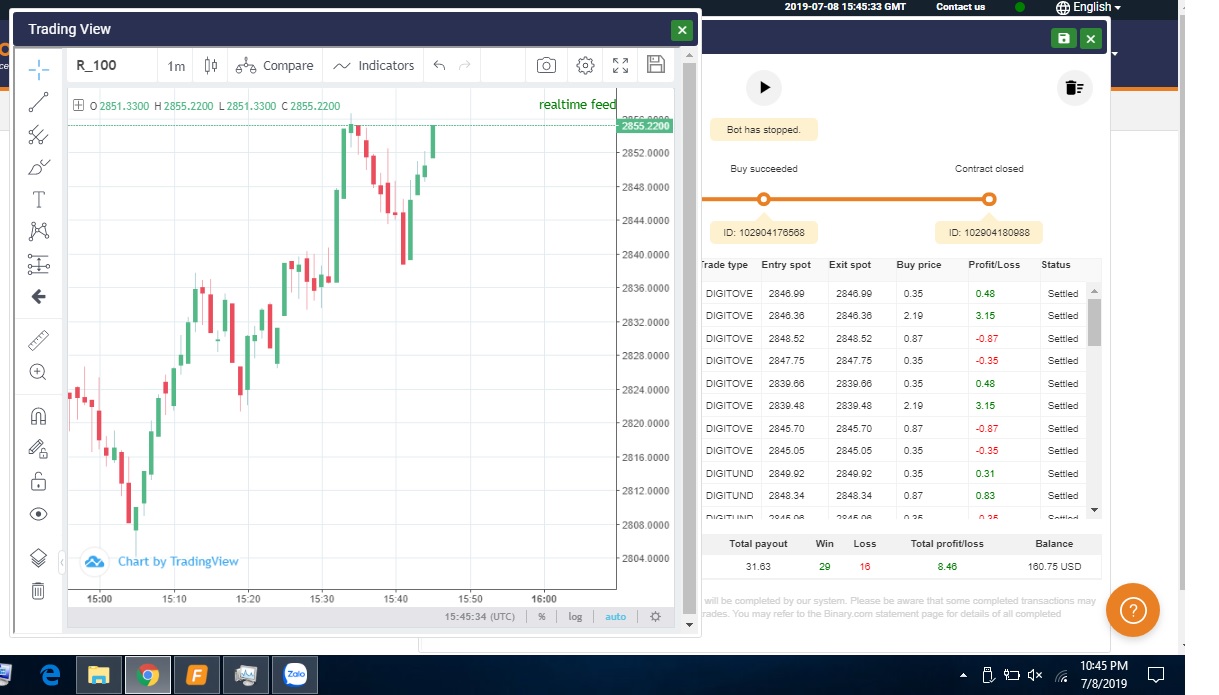Remove drawings with the trash icon
This screenshot has width=1219, height=695.
38,590
